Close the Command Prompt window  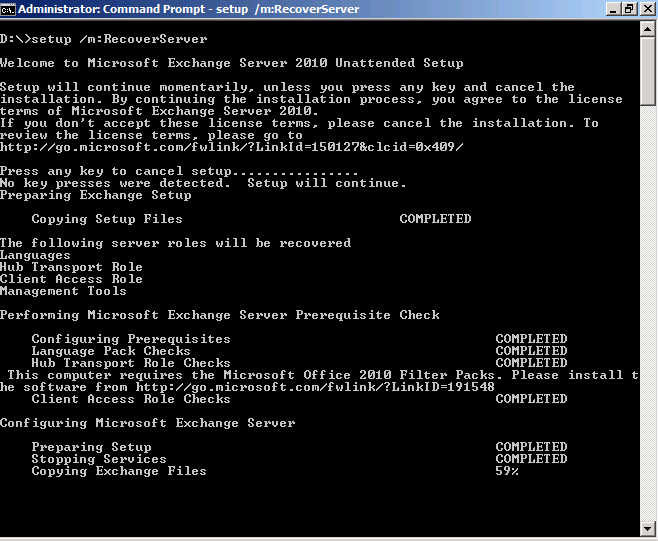(x=648, y=9)
